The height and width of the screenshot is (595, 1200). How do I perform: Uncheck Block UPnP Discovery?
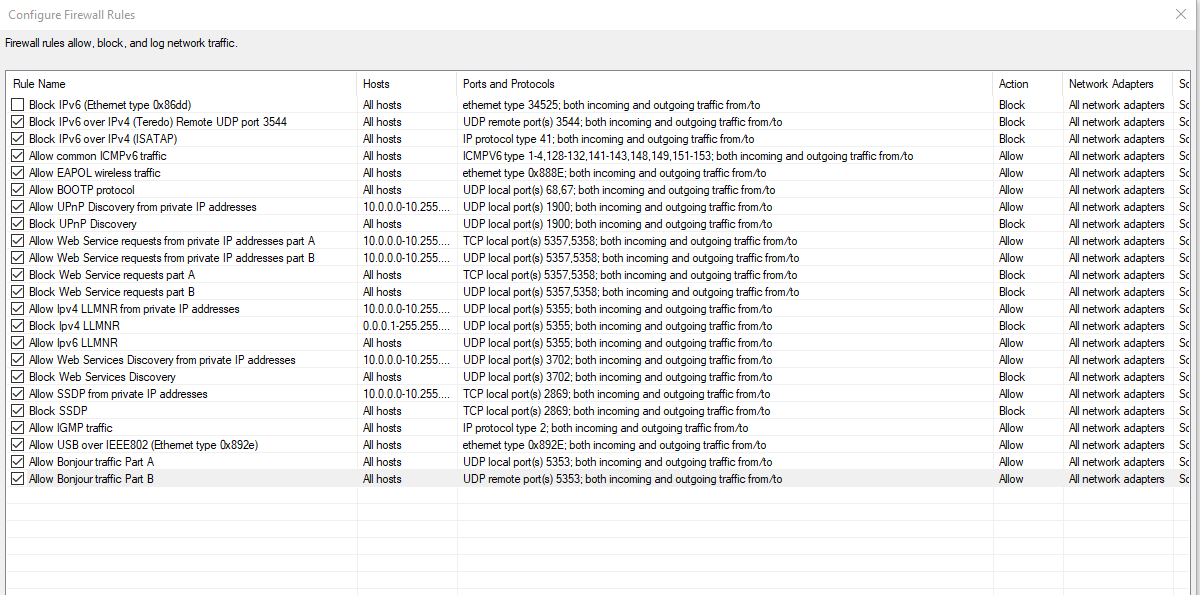click(x=17, y=224)
